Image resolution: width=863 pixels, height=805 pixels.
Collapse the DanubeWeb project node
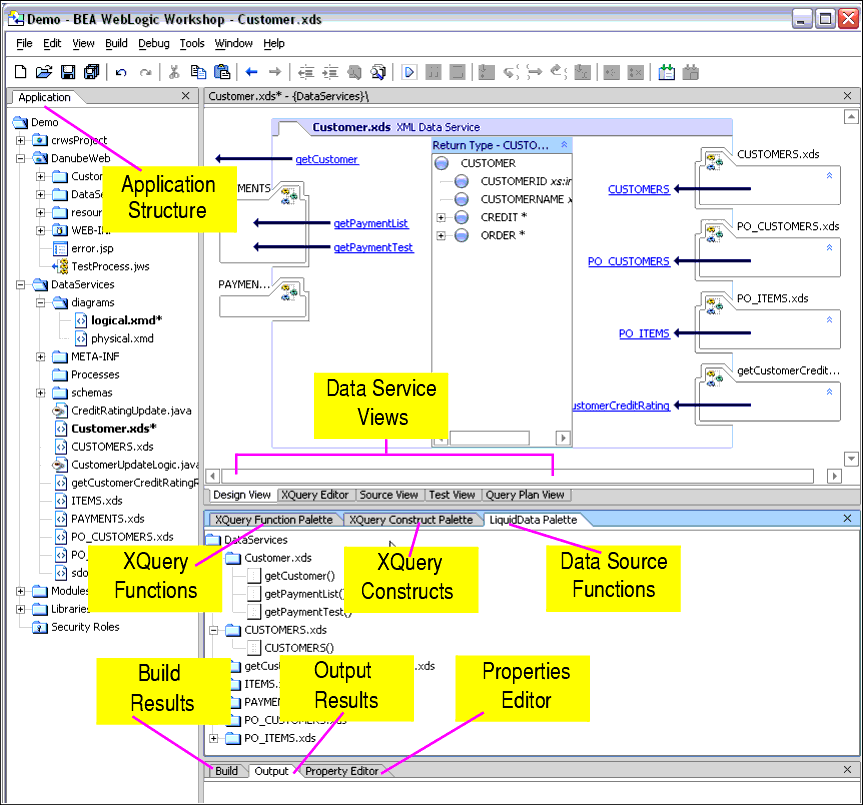[x=20, y=158]
